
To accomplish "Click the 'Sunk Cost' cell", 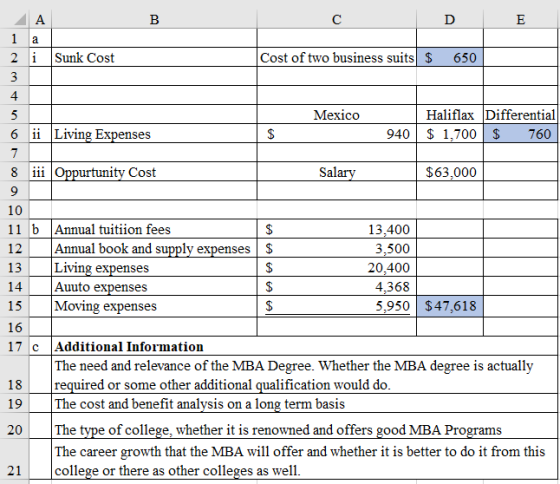I will (154, 57).
